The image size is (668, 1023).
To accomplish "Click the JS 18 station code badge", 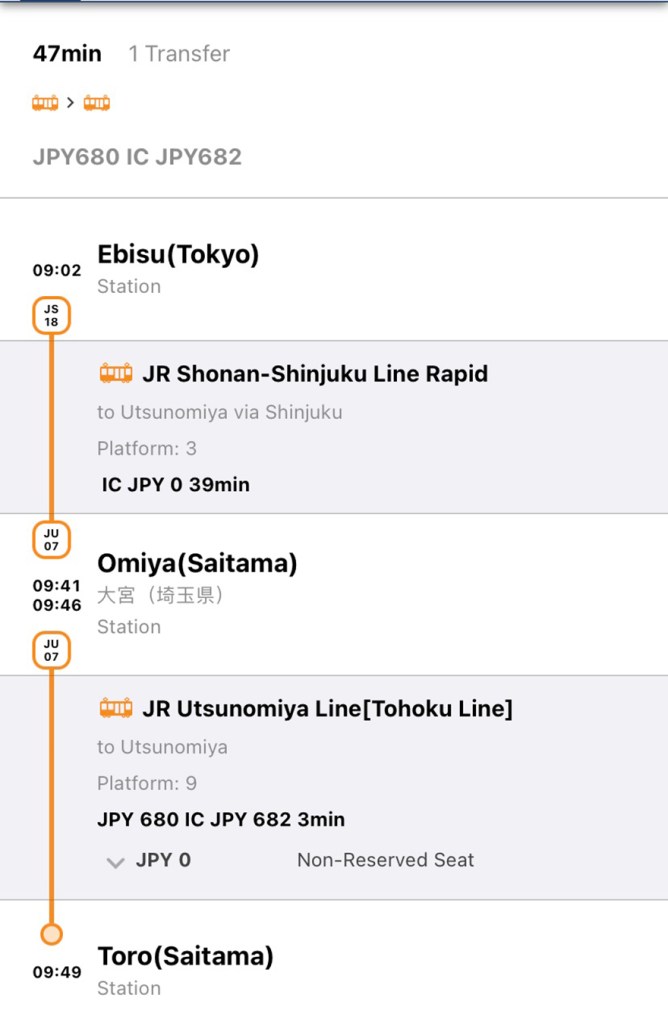I will click(x=51, y=316).
